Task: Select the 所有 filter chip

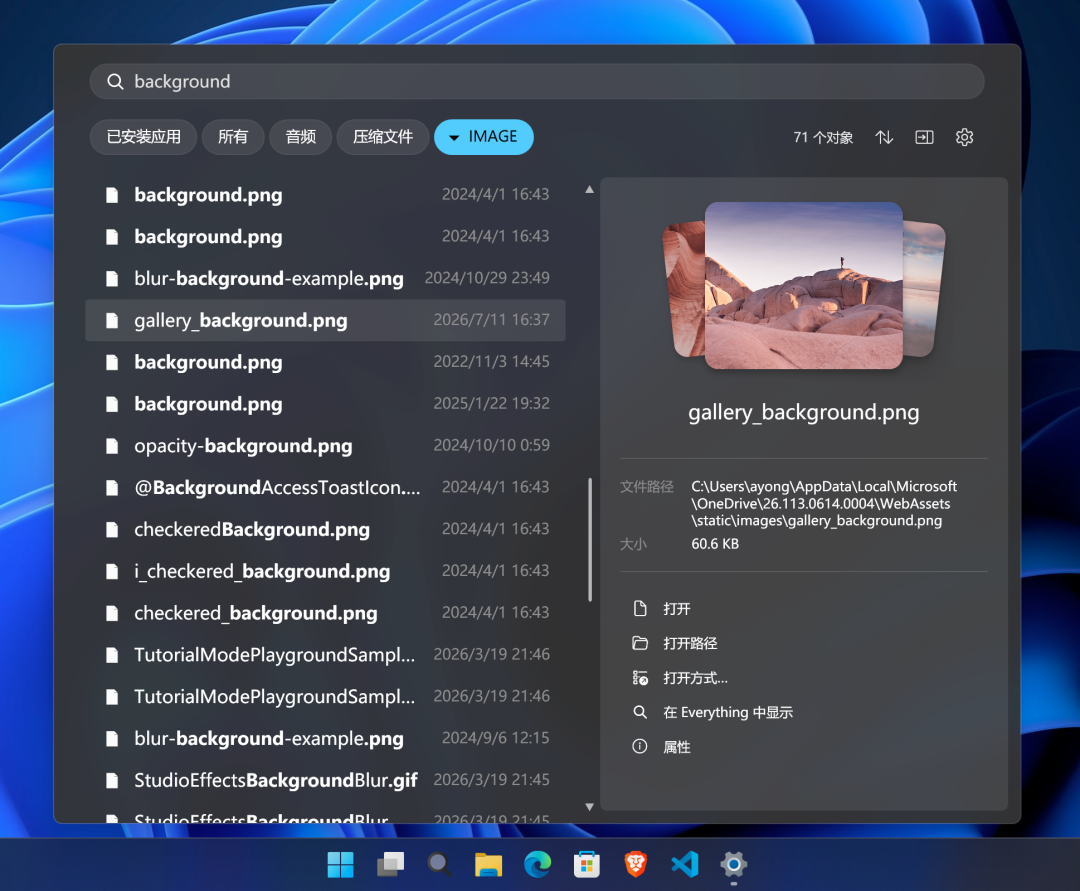Action: click(x=233, y=137)
